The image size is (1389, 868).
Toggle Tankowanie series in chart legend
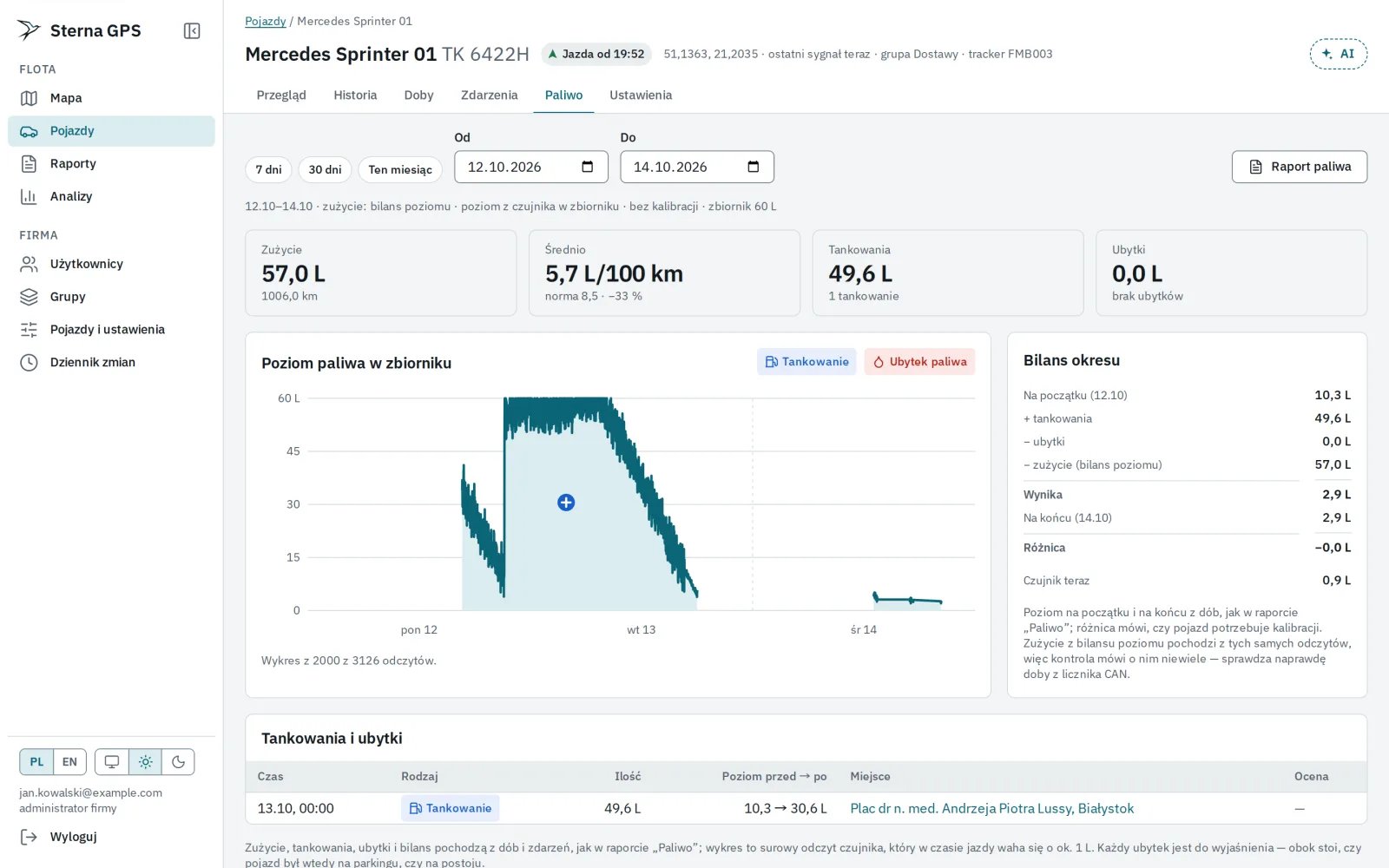pos(806,362)
